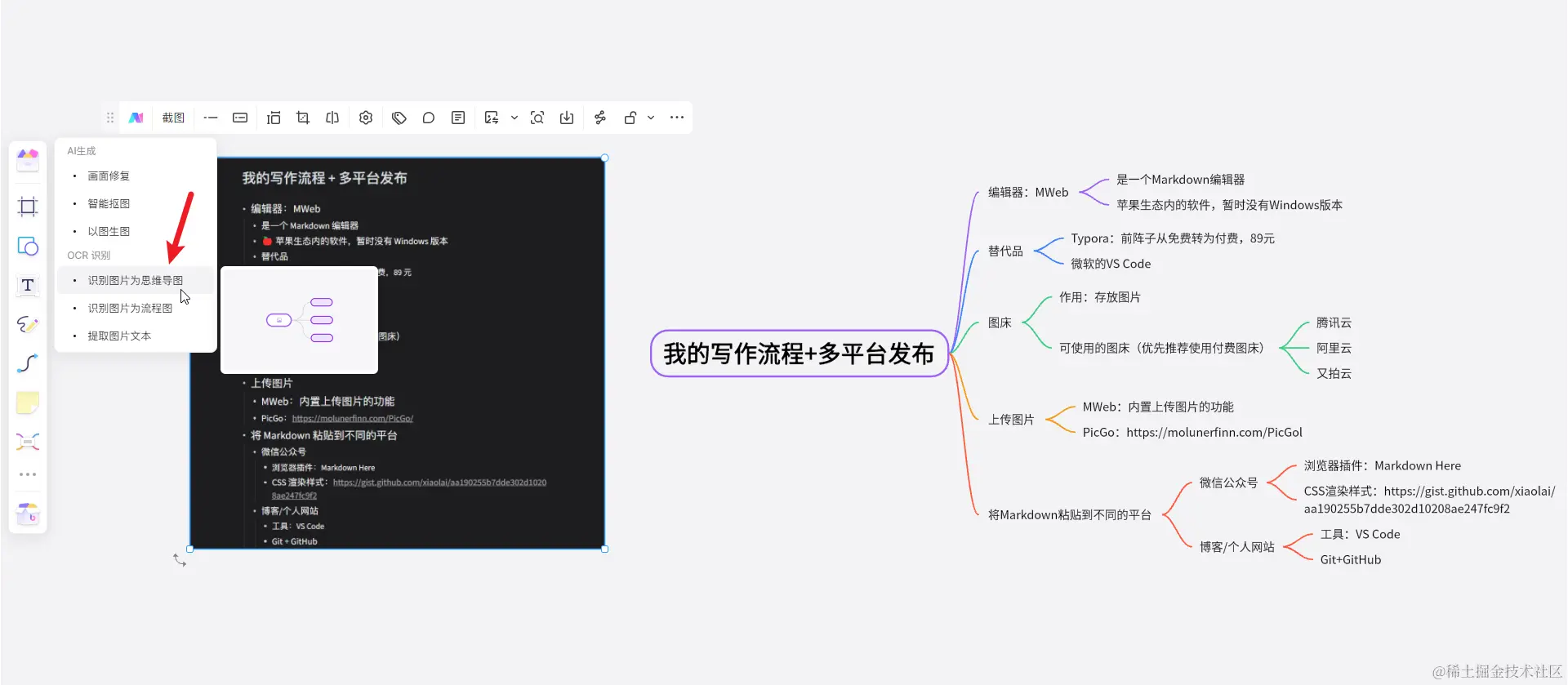Click the align/position icon in toolbar

pos(274,118)
